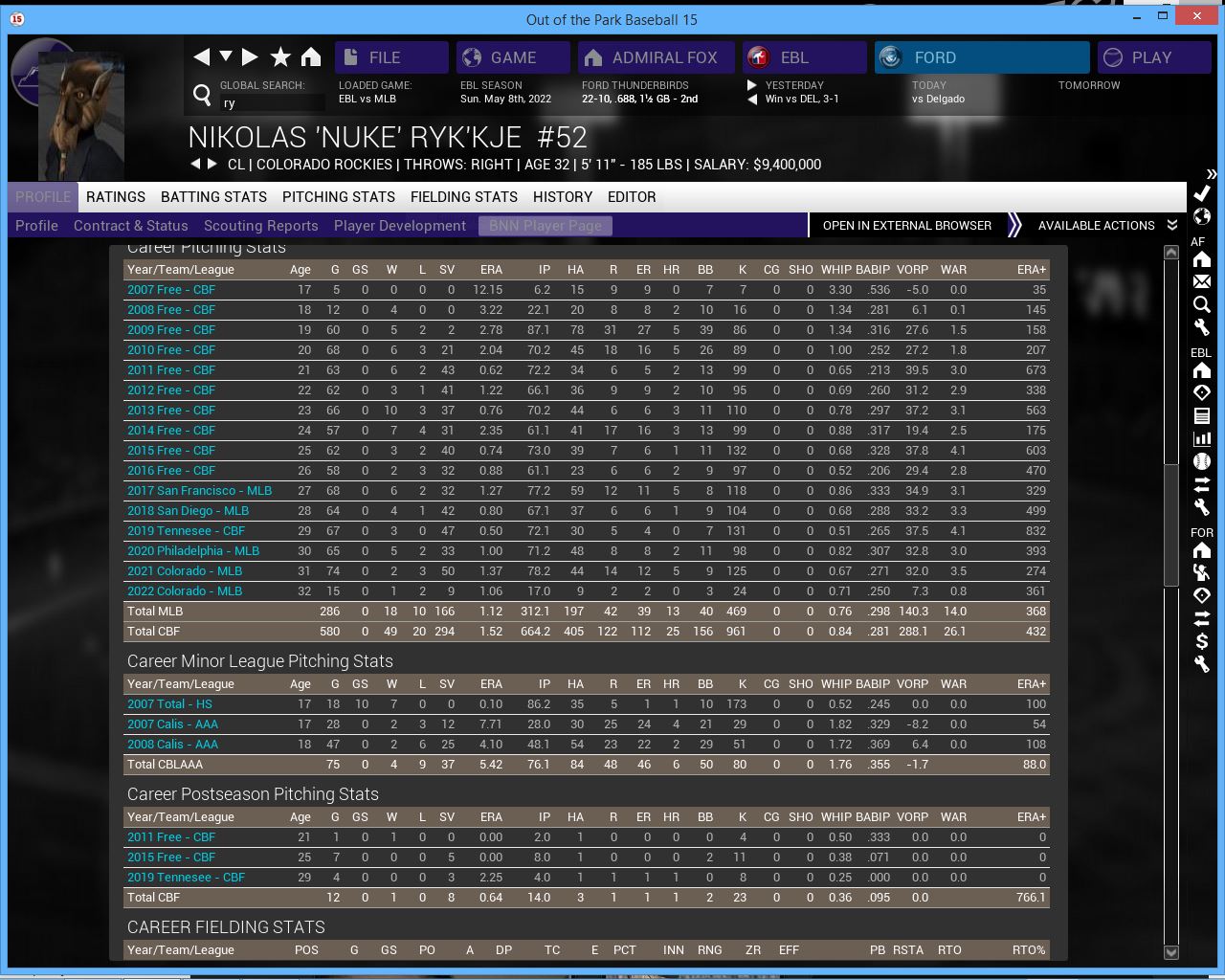Click the globe icon in right sidebar
Screen dimensions: 1225x980
(1202, 216)
